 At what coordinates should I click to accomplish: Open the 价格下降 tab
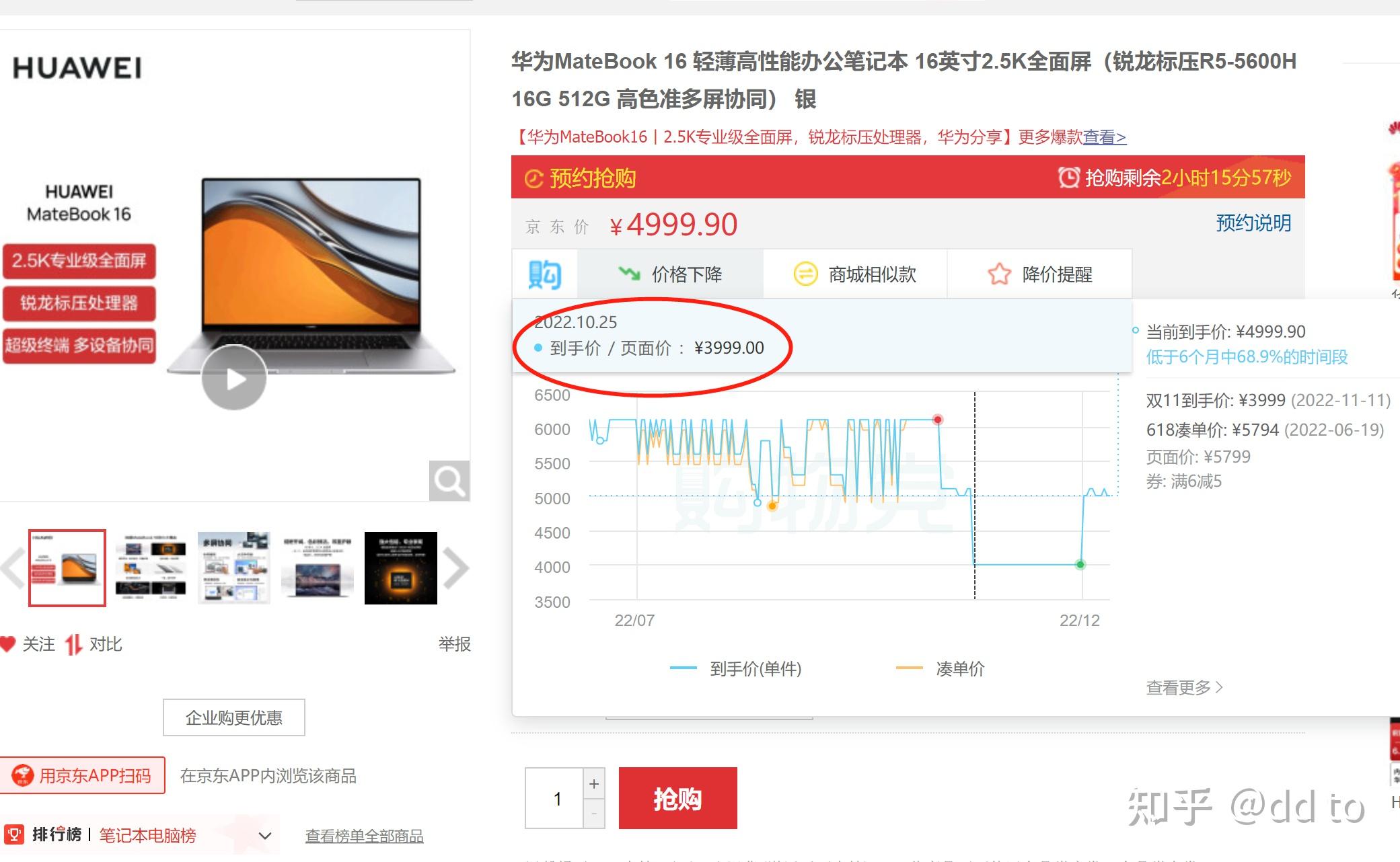click(670, 274)
